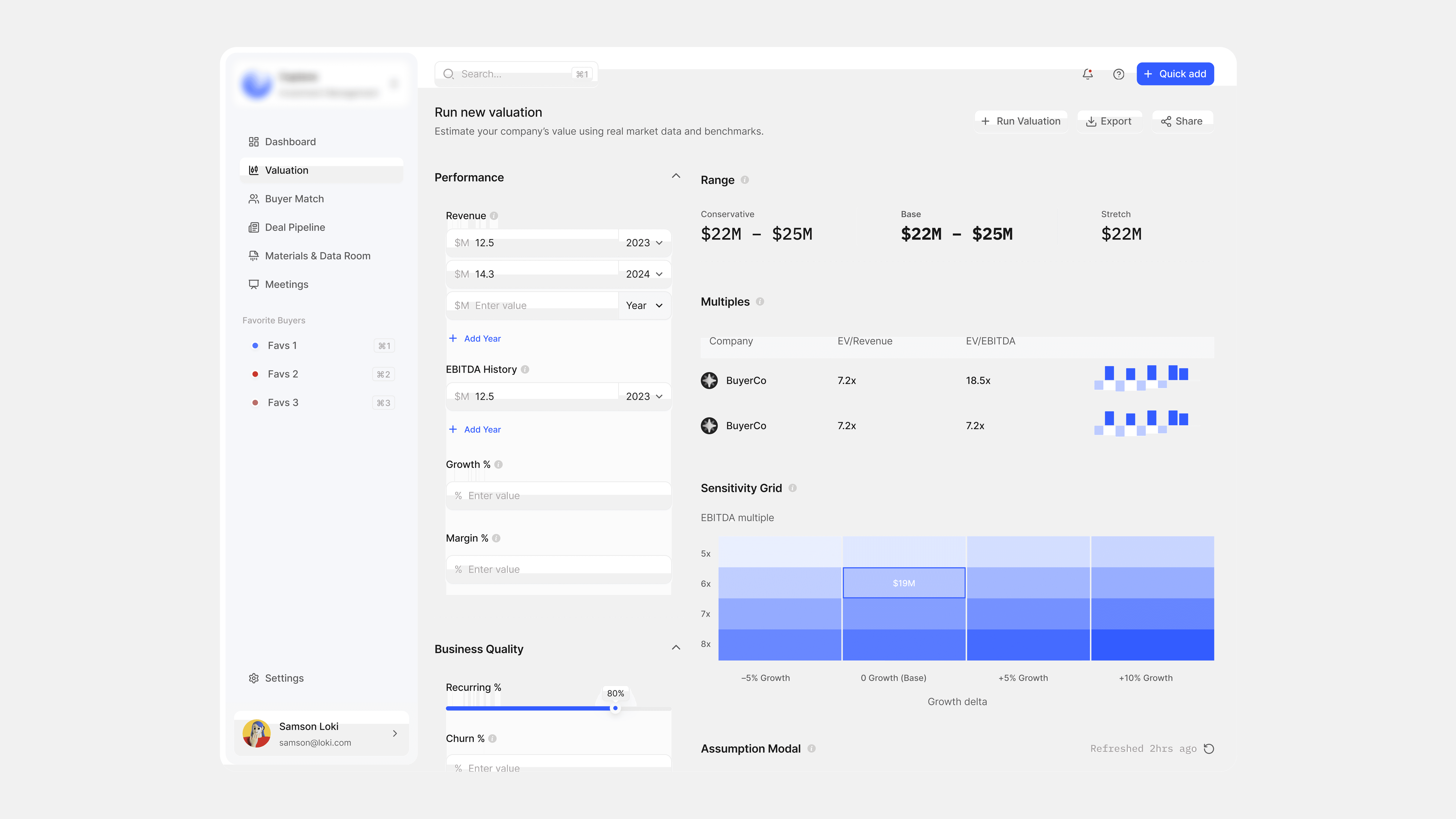Open the empty Year dropdown in Revenue
1456x819 pixels.
pyautogui.click(x=644, y=305)
